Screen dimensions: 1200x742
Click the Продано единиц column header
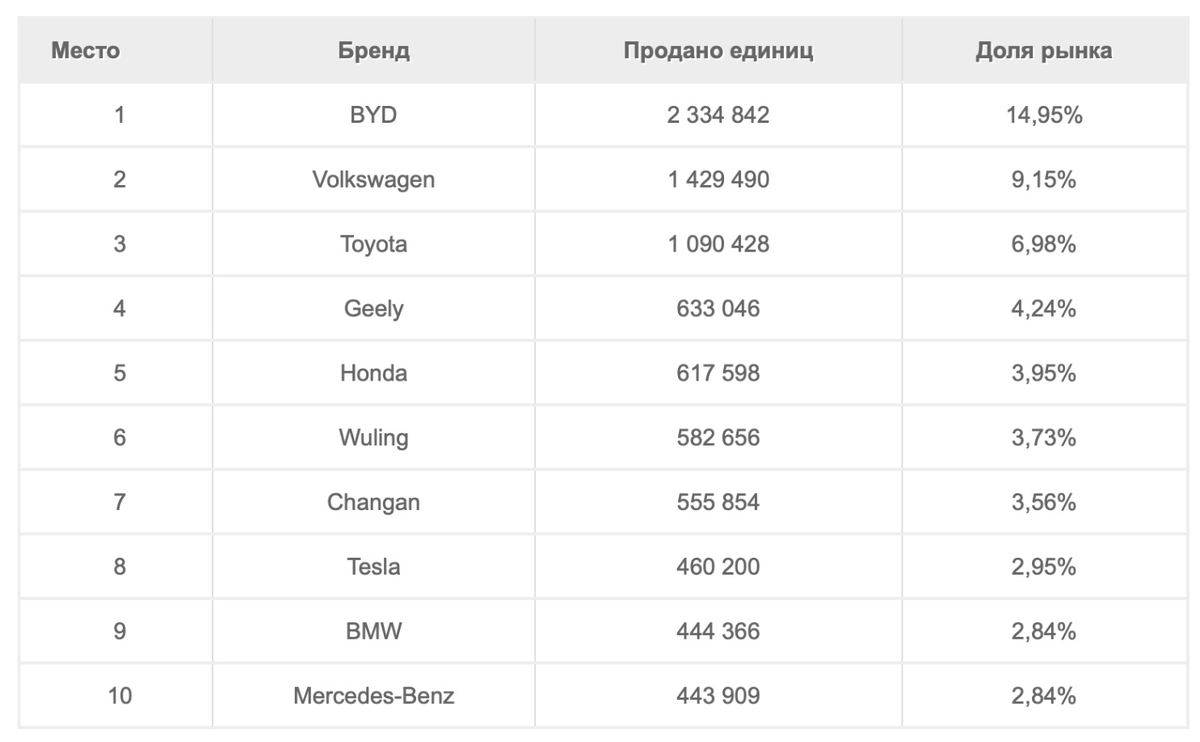pos(718,51)
